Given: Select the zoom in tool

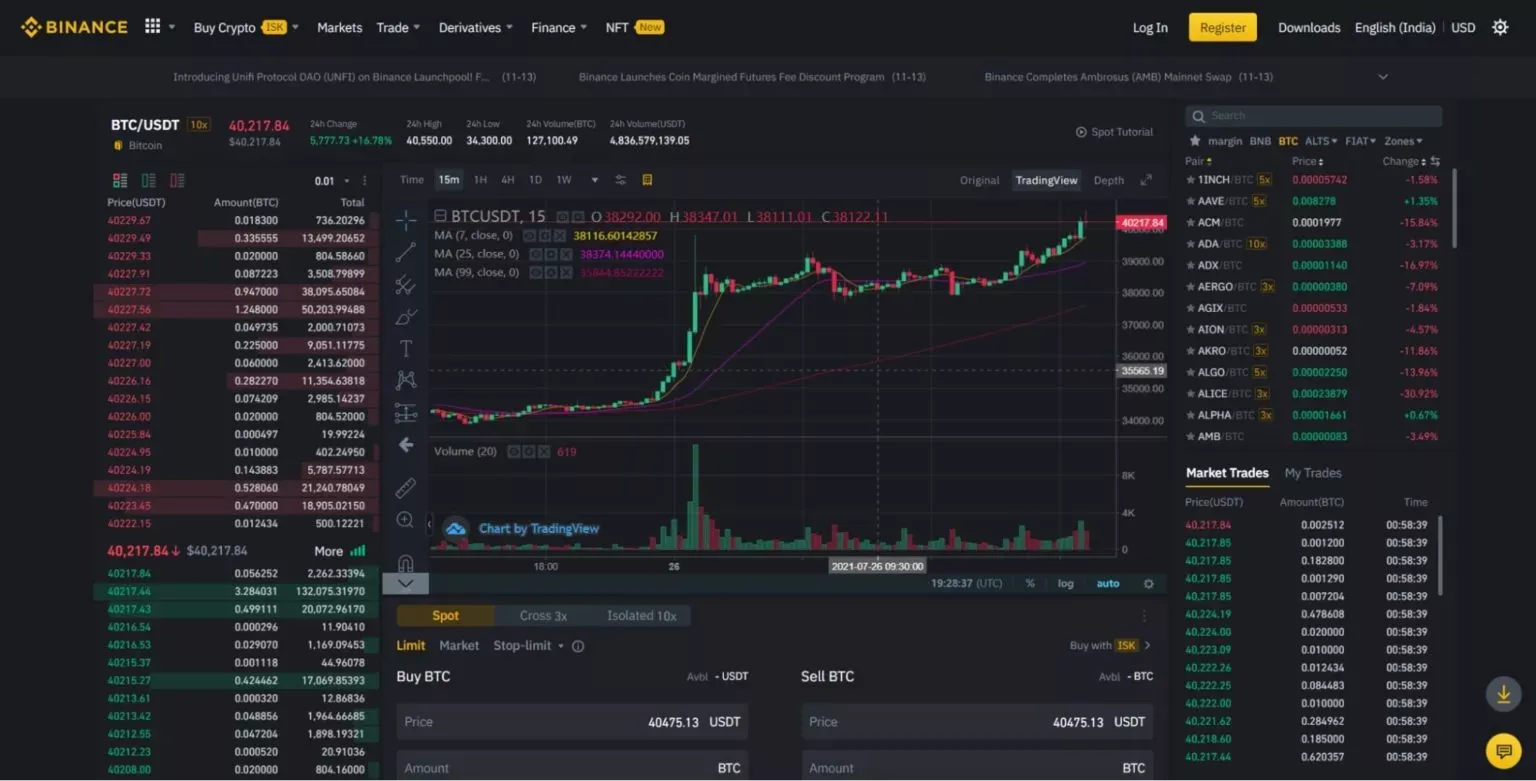Looking at the screenshot, I should 406,520.
